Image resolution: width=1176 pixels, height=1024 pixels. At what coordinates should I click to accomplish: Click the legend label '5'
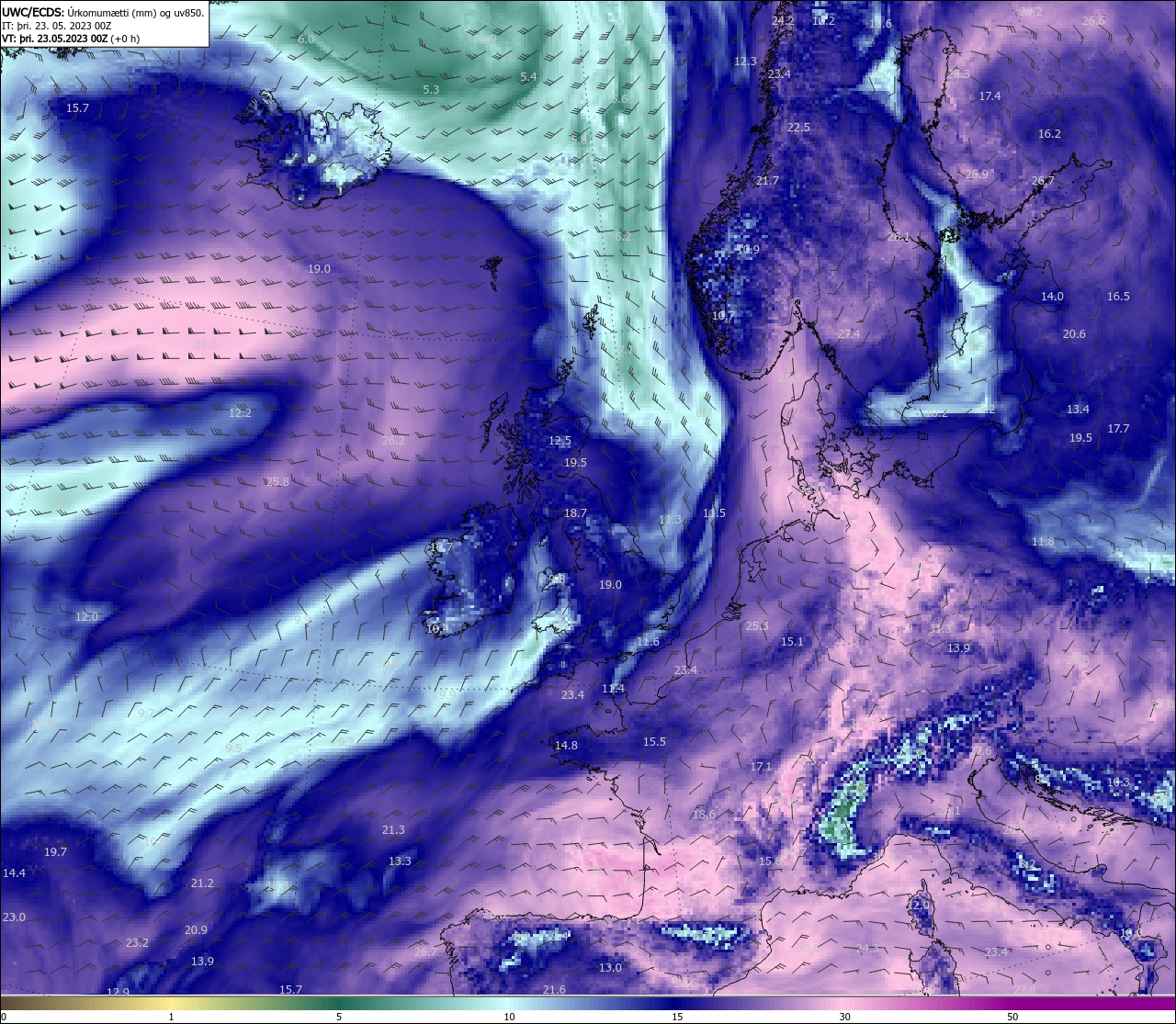(x=339, y=1017)
